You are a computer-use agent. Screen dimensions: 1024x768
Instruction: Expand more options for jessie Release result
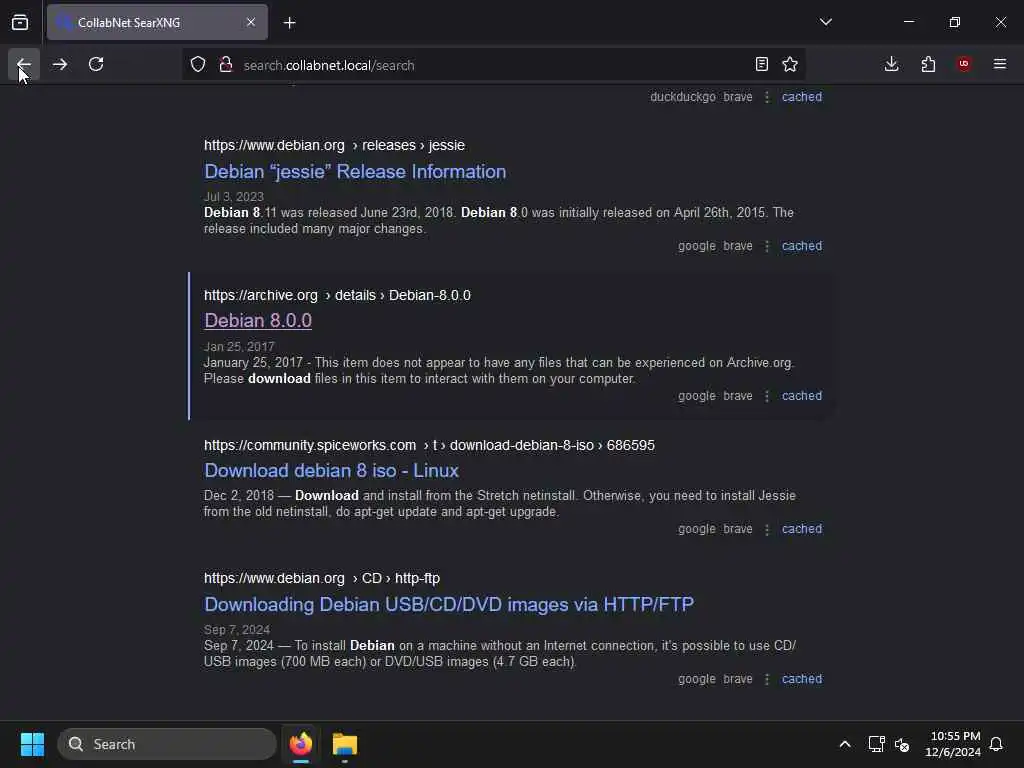767,246
